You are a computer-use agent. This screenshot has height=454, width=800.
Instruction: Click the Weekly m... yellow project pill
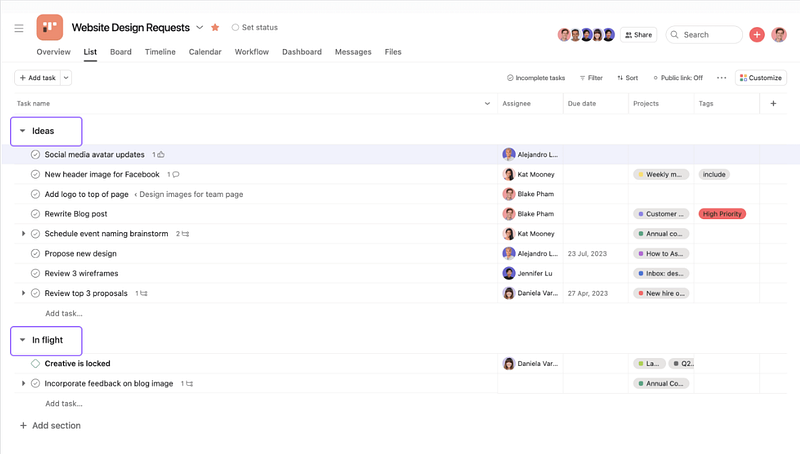click(661, 174)
